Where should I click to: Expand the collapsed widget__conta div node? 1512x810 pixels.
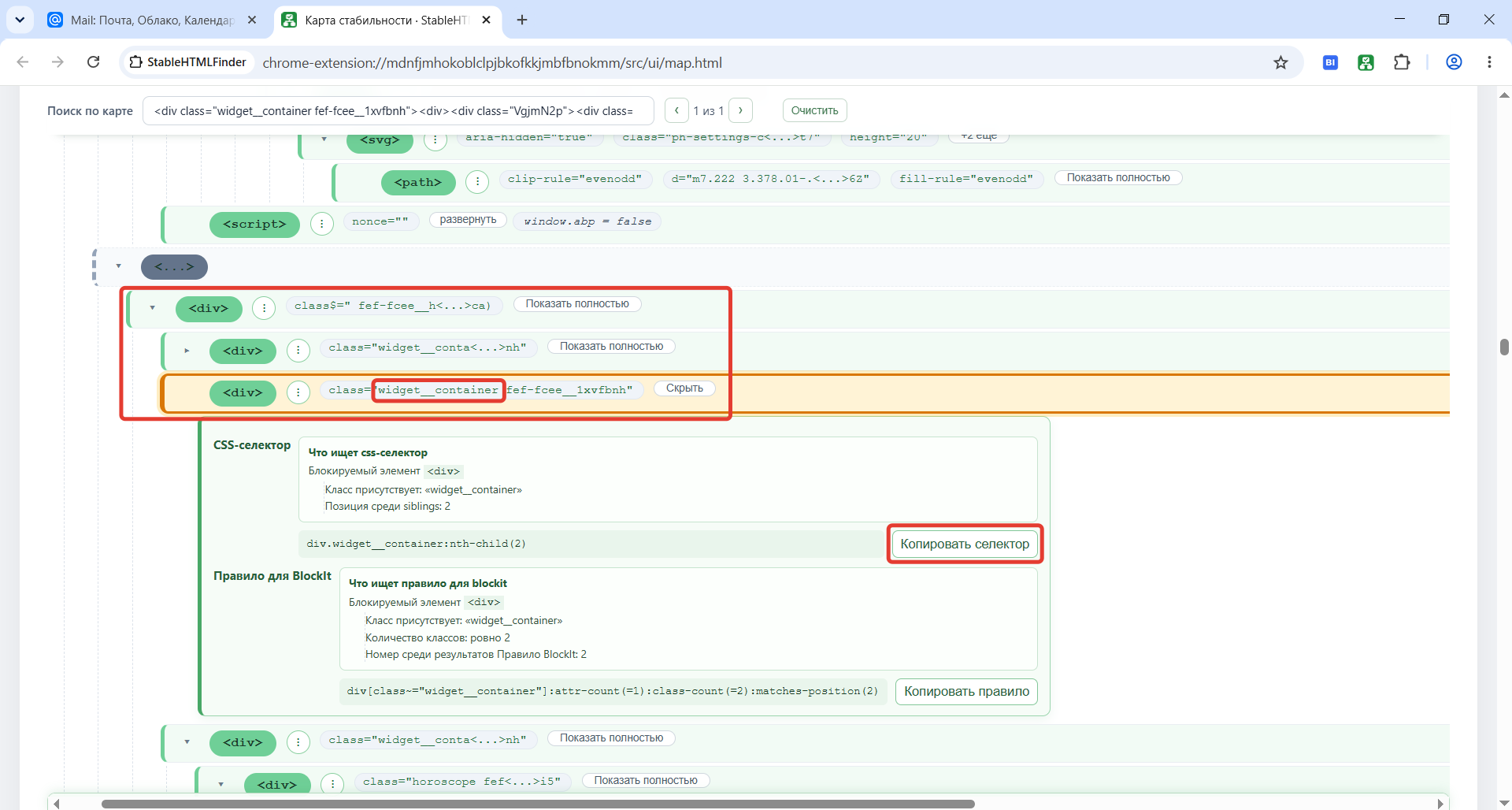[187, 351]
